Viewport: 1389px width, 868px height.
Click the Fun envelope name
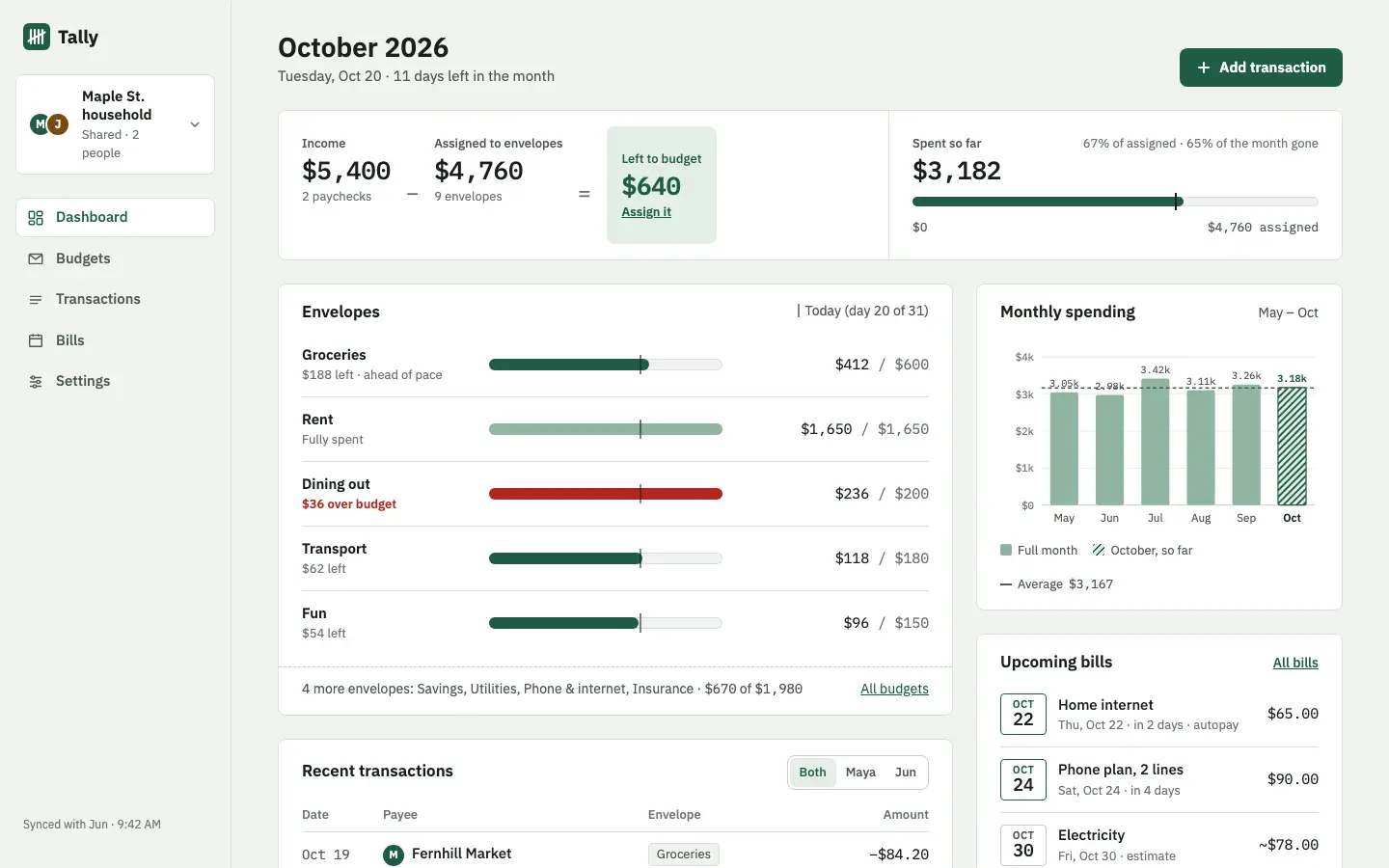coord(314,613)
